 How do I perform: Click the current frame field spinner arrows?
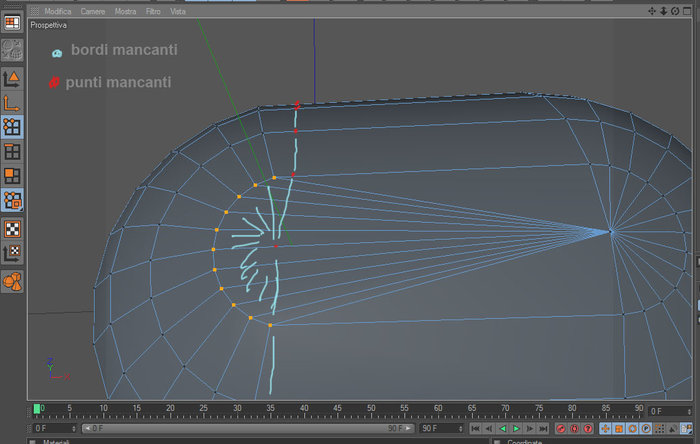click(x=689, y=411)
